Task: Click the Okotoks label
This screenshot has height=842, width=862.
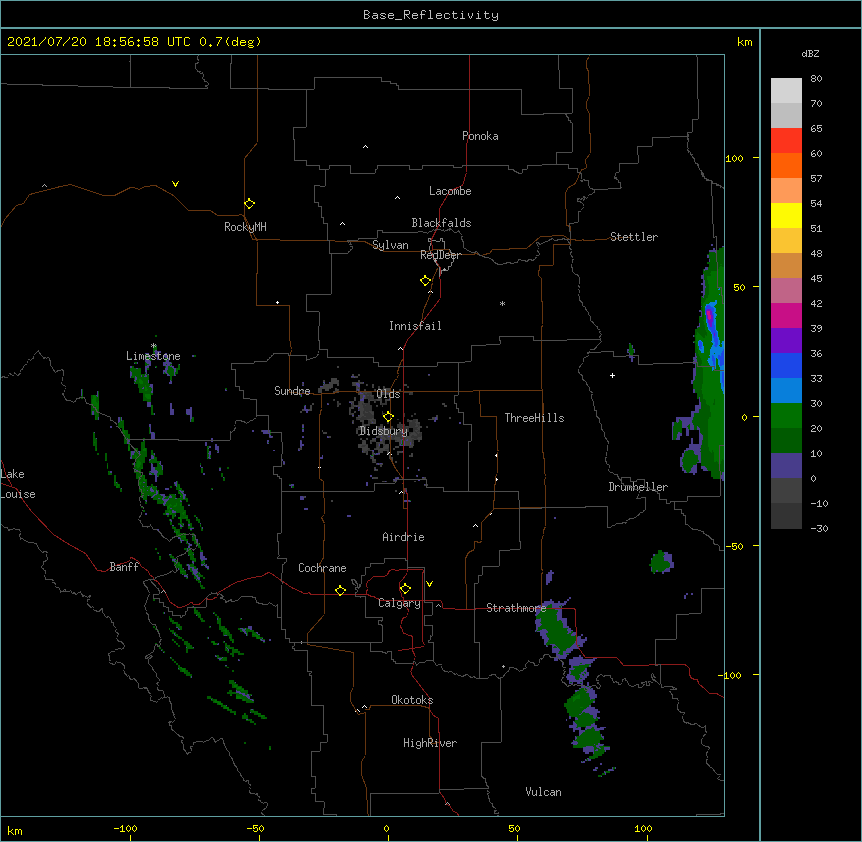Action: coord(412,700)
